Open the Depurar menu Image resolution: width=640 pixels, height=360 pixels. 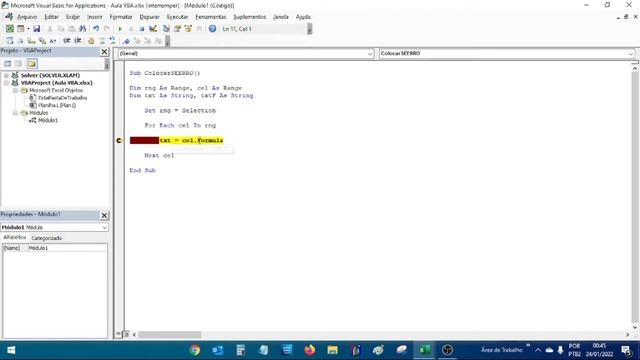coord(149,17)
